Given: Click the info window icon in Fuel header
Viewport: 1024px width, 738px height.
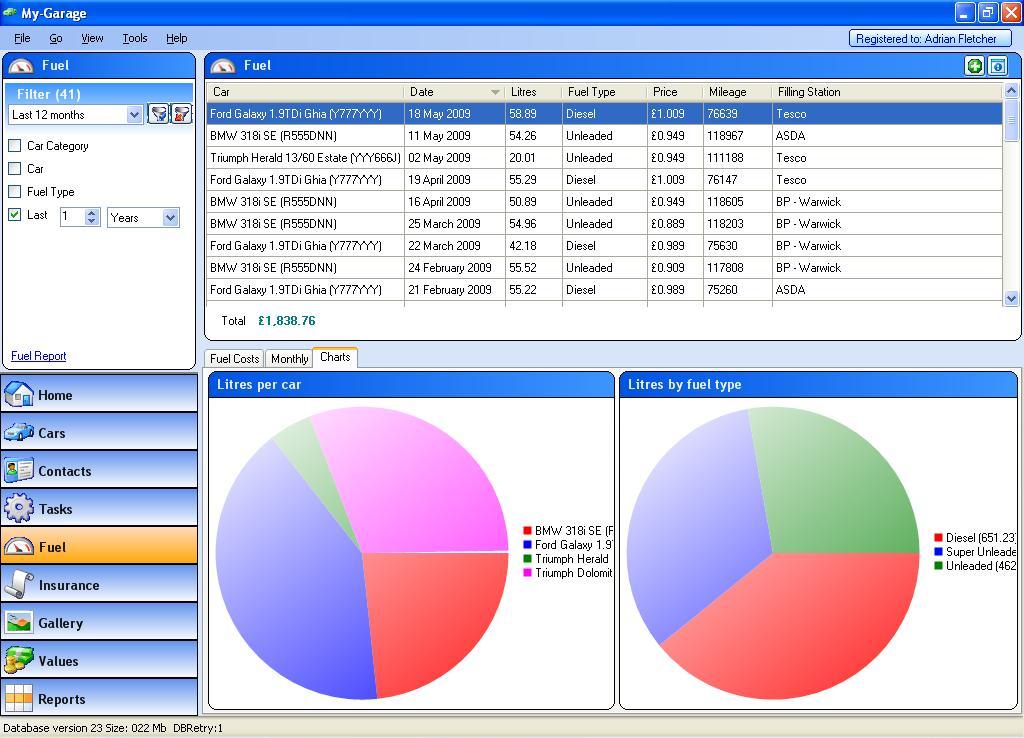Looking at the screenshot, I should pyautogui.click(x=997, y=66).
